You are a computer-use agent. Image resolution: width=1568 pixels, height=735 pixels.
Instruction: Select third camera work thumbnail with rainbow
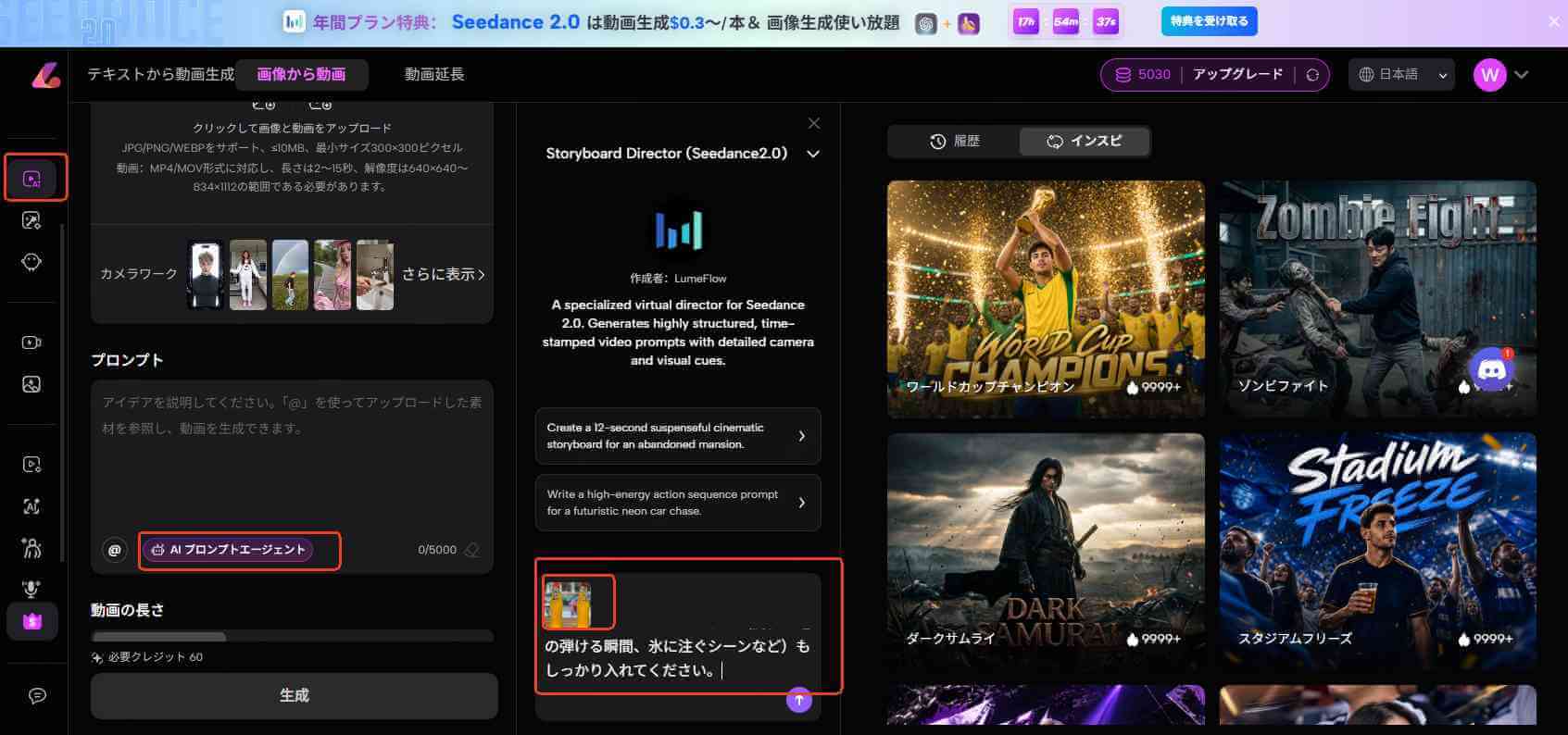(290, 275)
